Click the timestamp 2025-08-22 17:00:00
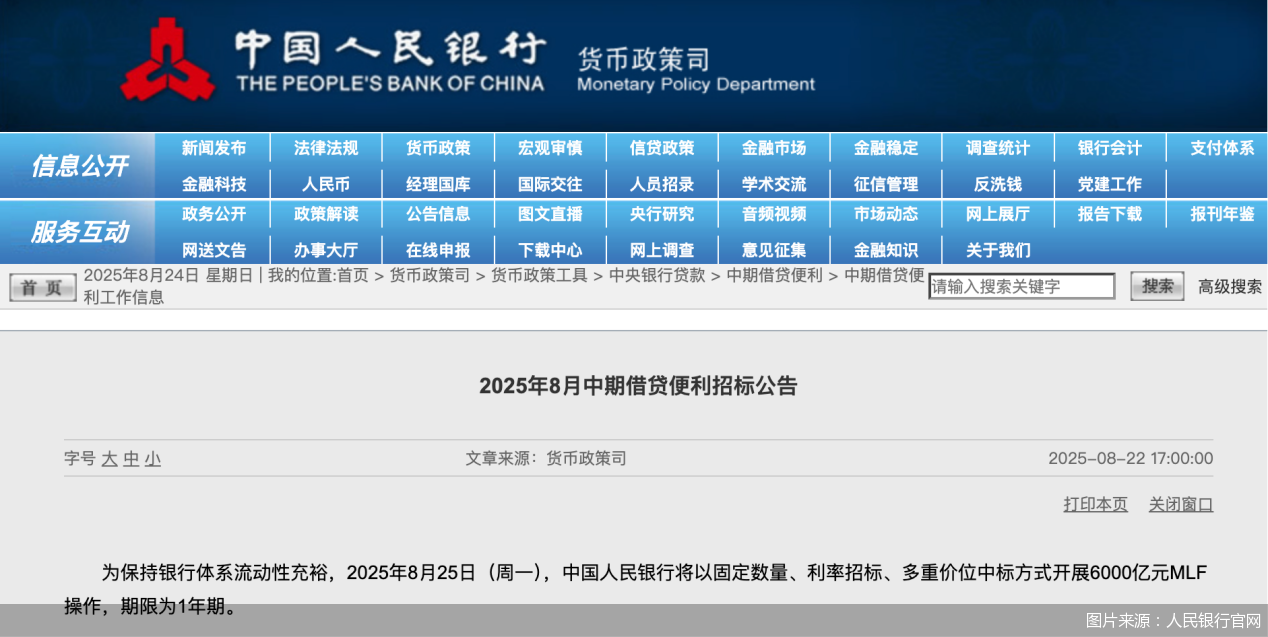Image resolution: width=1268 pixels, height=637 pixels. click(1130, 459)
